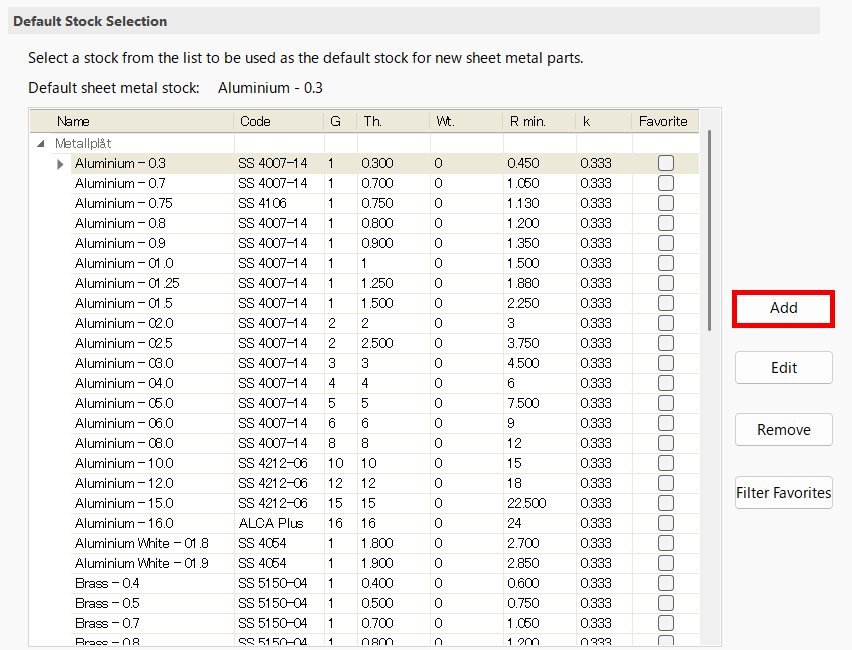852x650 pixels.
Task: Click the Edit button
Action: pos(784,368)
